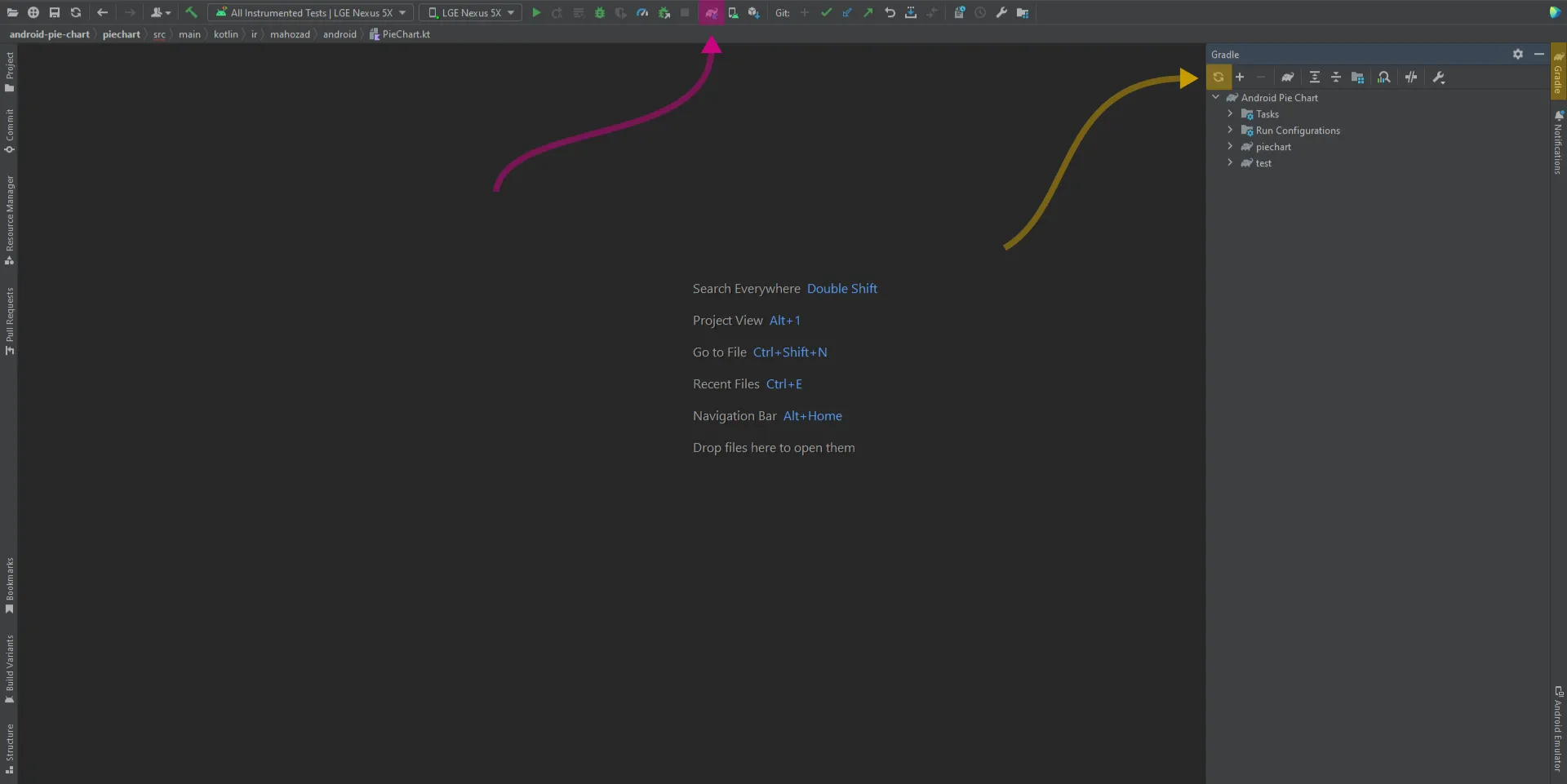The width and height of the screenshot is (1567, 784).
Task: Click the Open file folder icon
Action: tap(12, 12)
